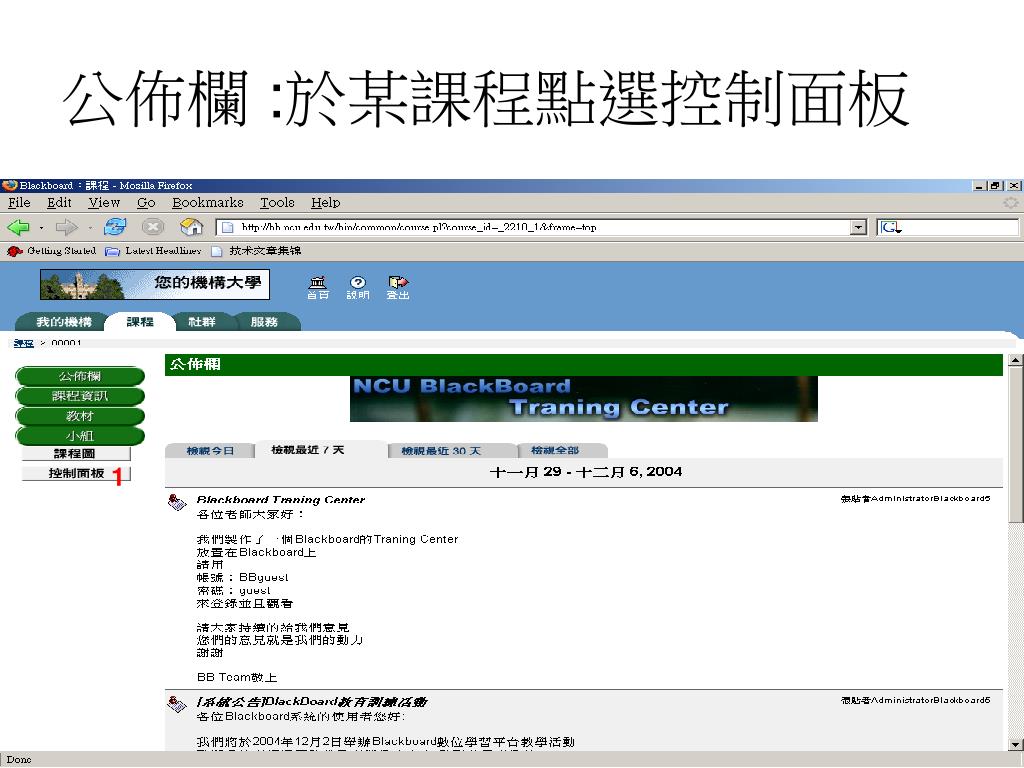The width and height of the screenshot is (1024, 768).
Task: Click NCU BlackBoard Traning Center banner
Action: pos(584,399)
